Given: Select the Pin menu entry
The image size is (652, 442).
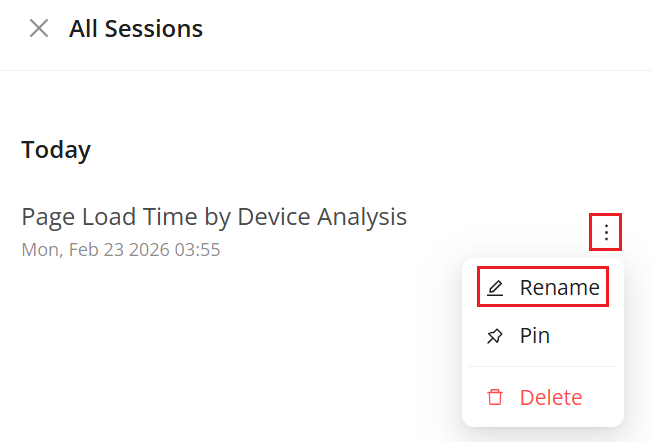Looking at the screenshot, I should click(534, 336).
